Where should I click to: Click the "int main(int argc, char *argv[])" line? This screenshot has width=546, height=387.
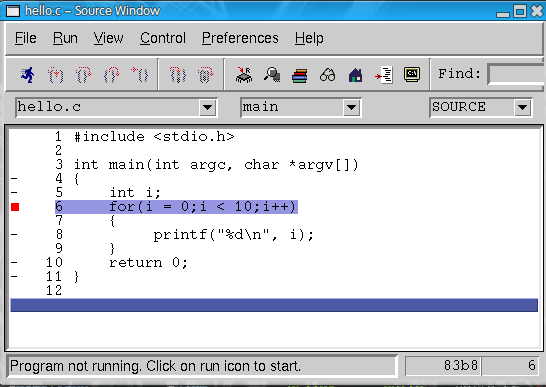[x=216, y=165]
